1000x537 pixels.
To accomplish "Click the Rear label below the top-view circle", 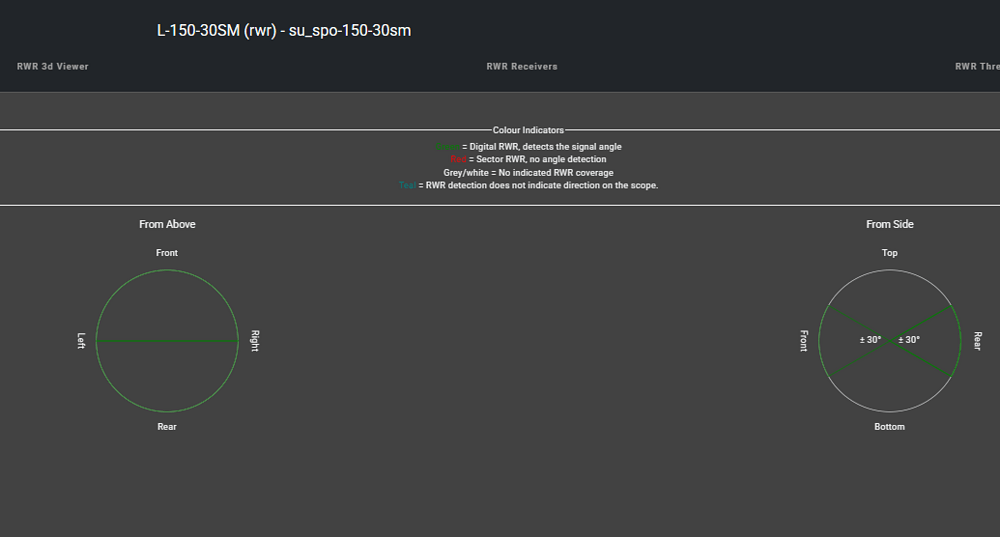I will [x=167, y=427].
